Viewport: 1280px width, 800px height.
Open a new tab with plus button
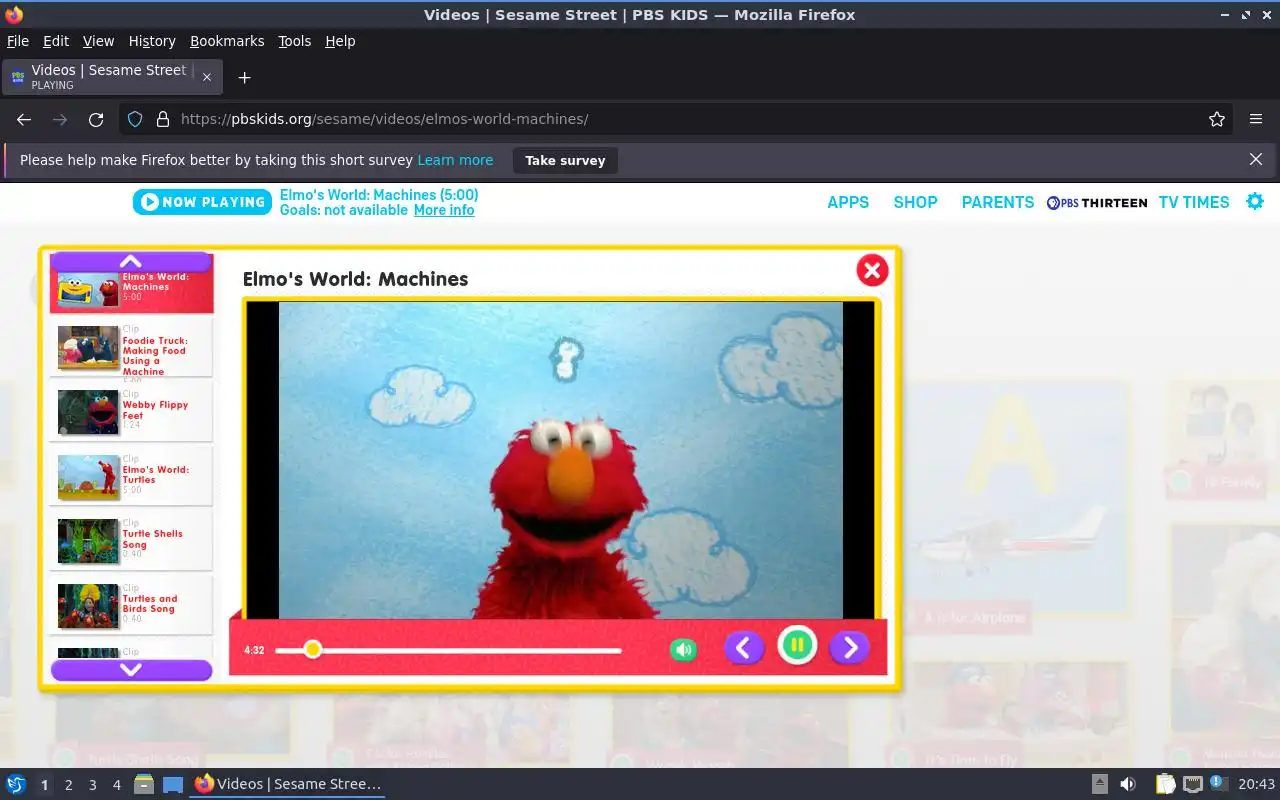244,77
